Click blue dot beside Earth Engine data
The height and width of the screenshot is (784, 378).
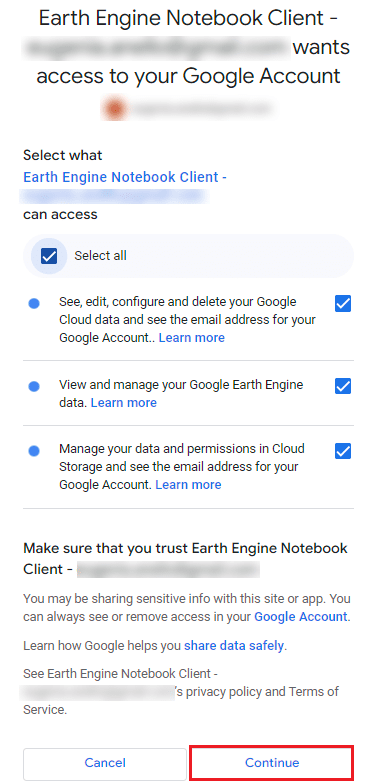34,386
